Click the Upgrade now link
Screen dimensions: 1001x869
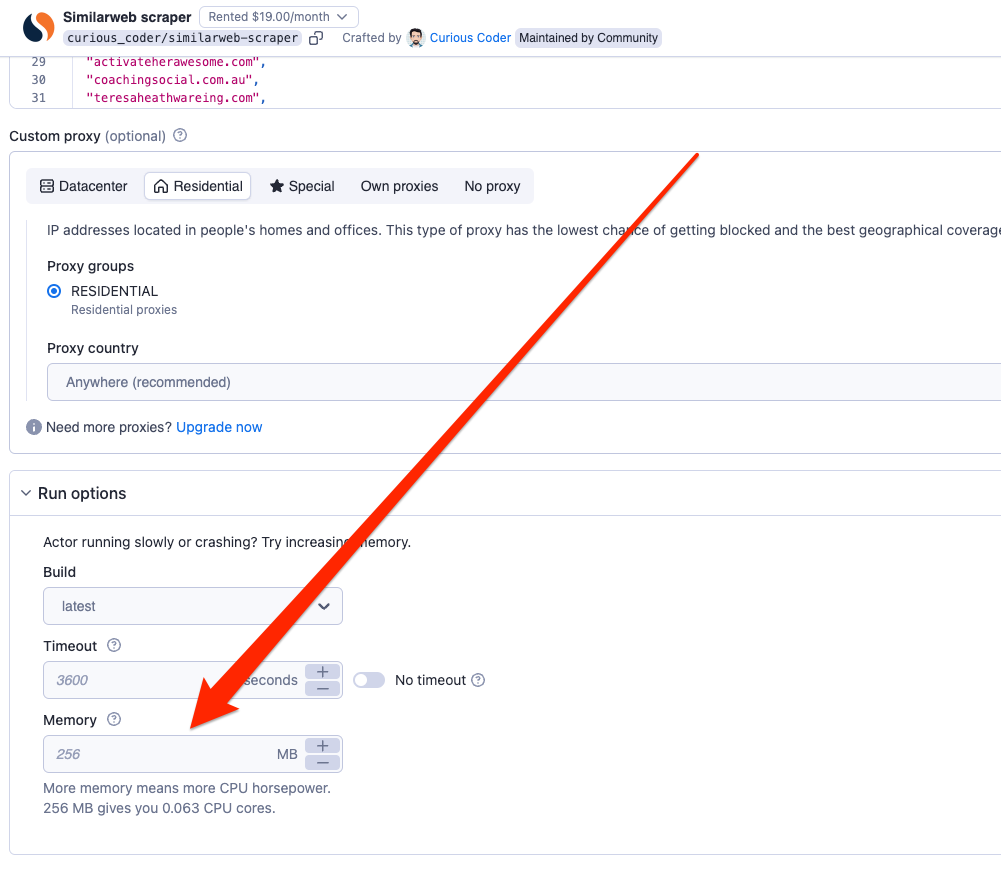[x=219, y=427]
